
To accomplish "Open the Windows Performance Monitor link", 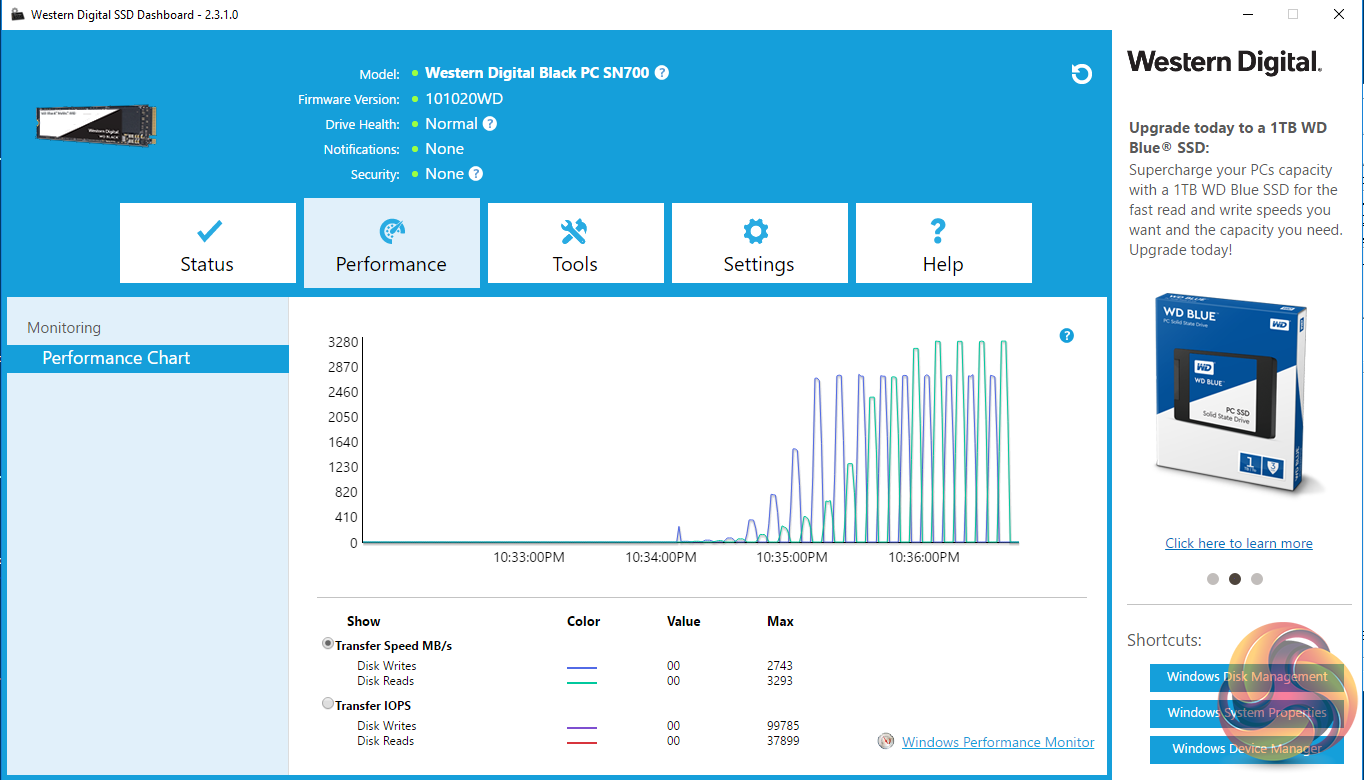I will click(x=997, y=742).
